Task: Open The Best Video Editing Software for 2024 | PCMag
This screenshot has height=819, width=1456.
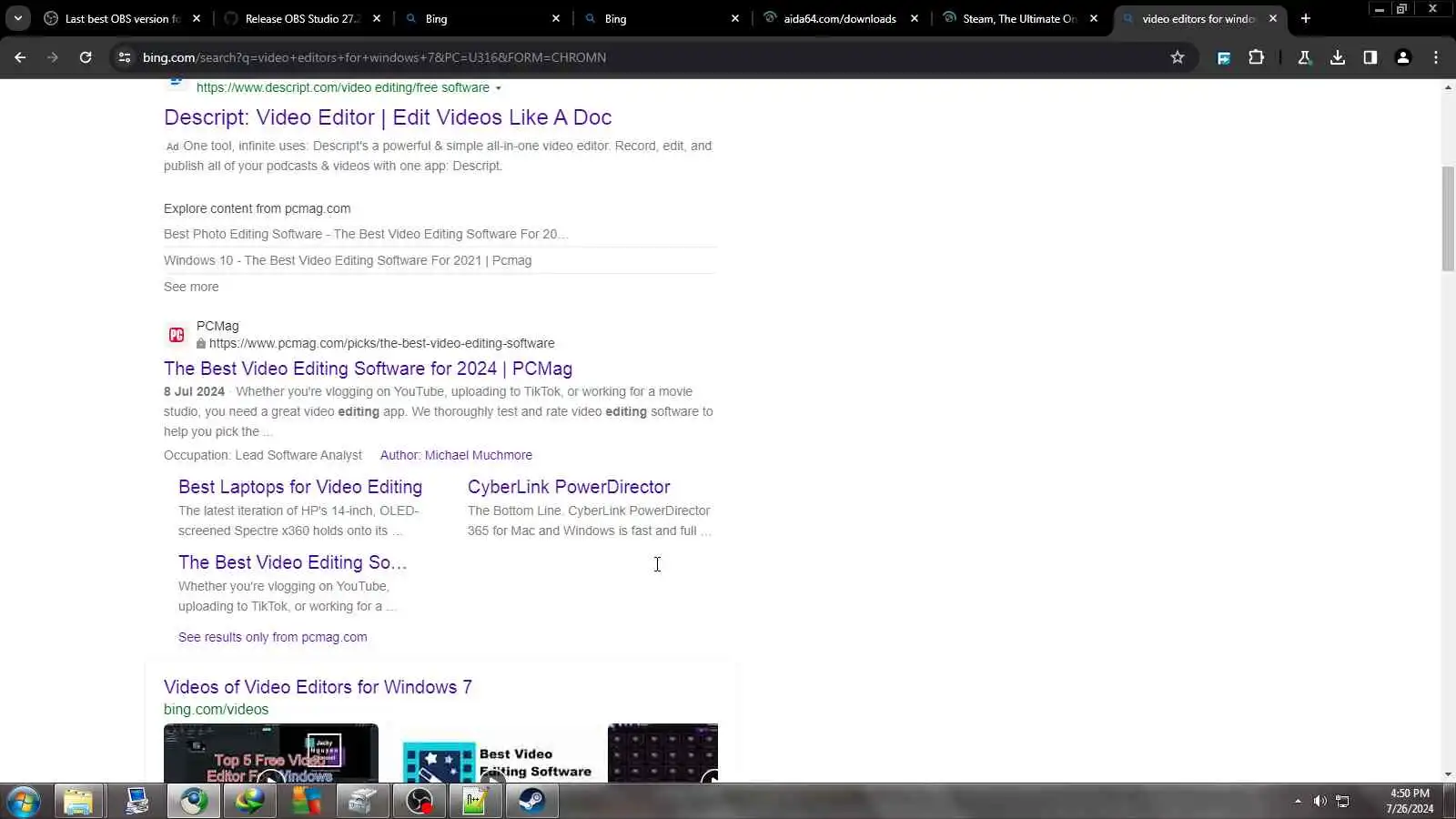Action: (x=368, y=369)
